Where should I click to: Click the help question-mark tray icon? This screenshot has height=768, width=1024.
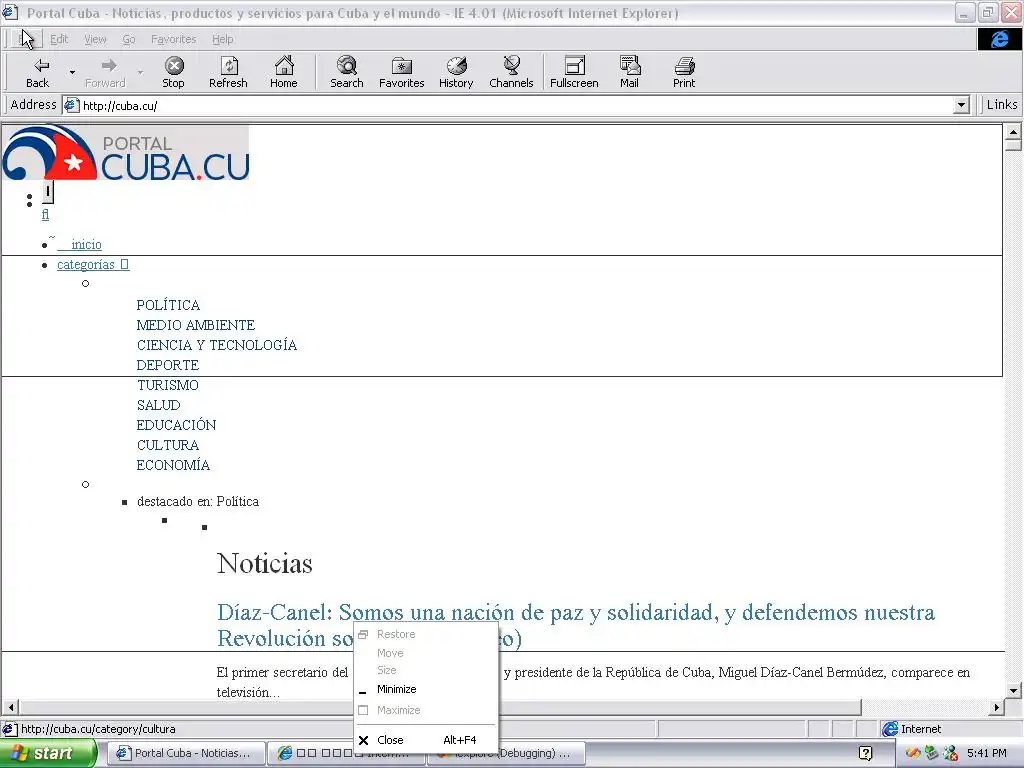tap(865, 753)
